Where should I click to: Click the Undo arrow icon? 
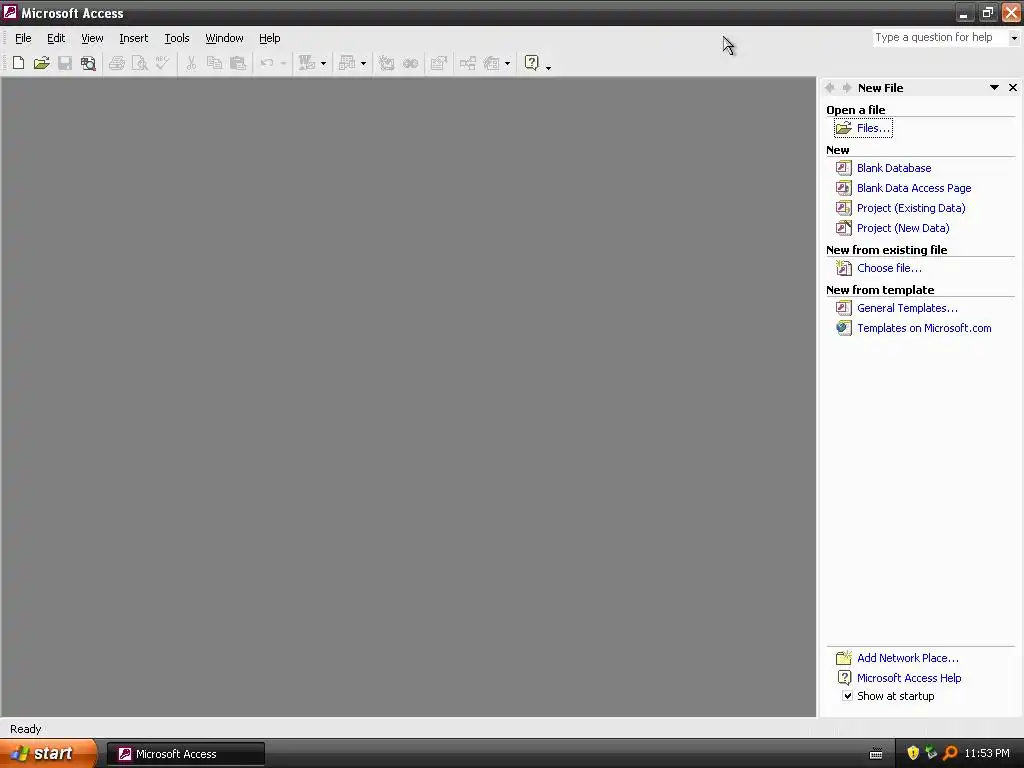tap(267, 63)
